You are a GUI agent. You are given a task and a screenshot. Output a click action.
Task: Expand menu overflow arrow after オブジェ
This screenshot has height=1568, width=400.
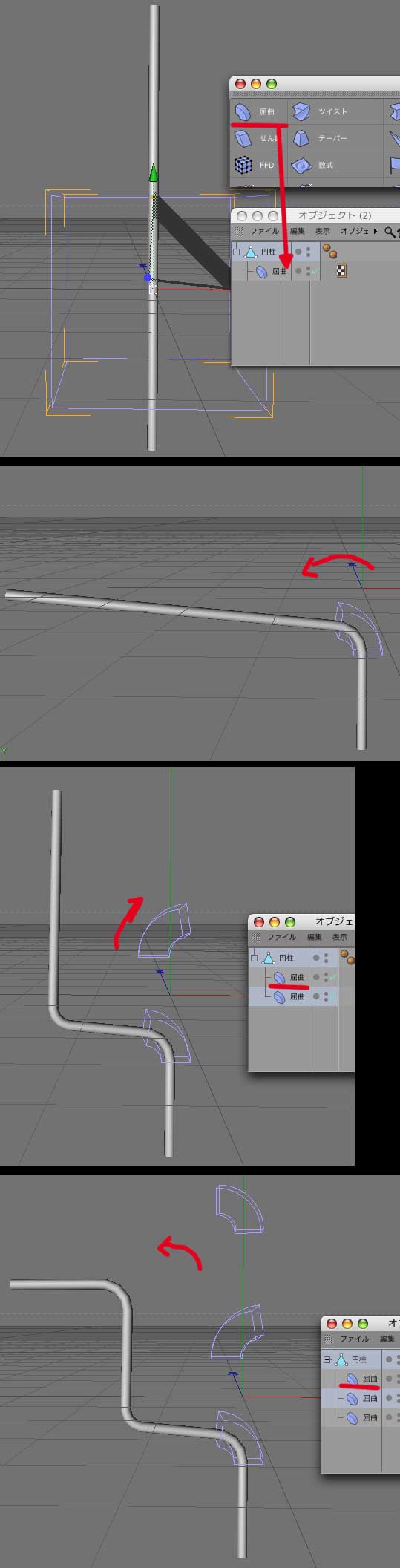[376, 232]
